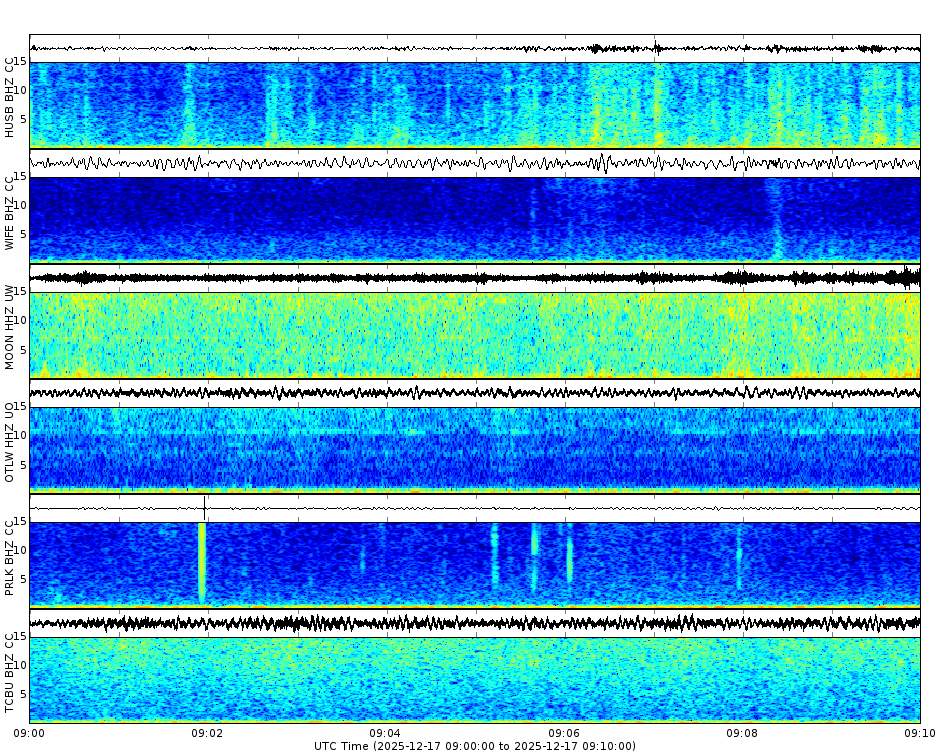950x756 pixels.
Task: Click the 09:00 time label
Action: coord(28,733)
